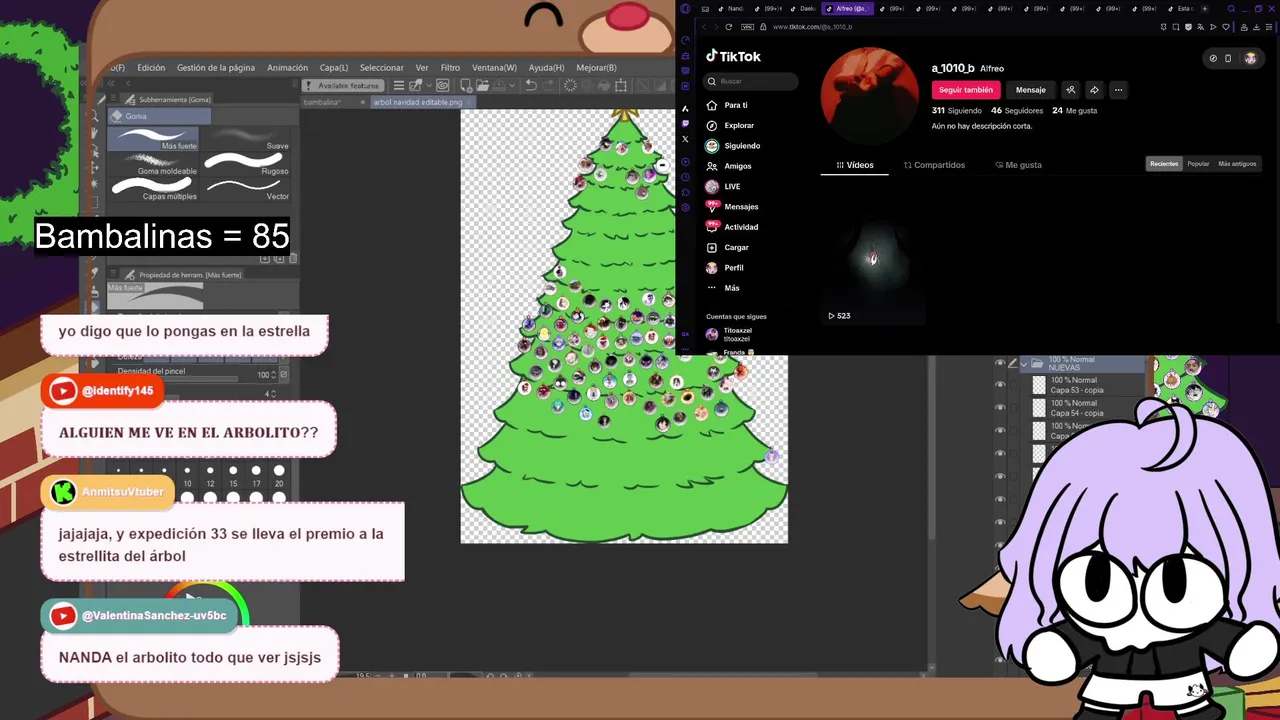The image size is (1280, 720).
Task: Collapse the NUEVAS layer folder
Action: (x=1024, y=363)
